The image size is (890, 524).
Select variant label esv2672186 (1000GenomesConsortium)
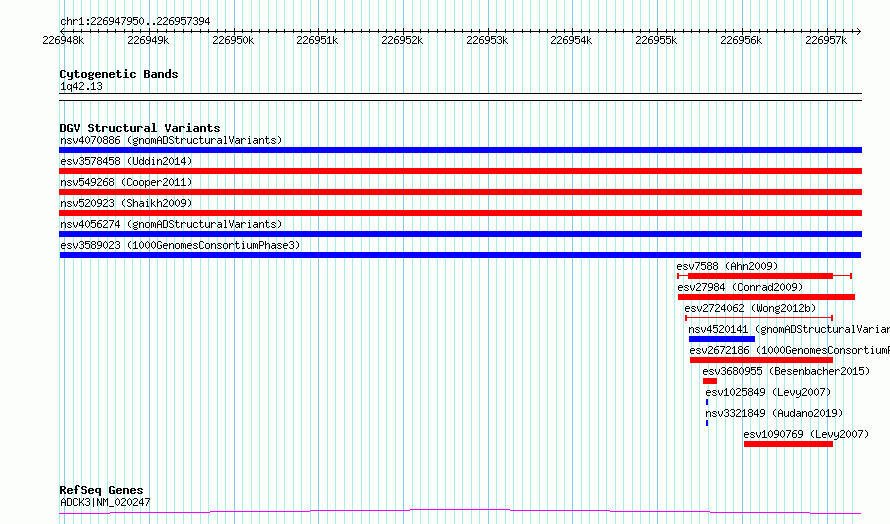pos(790,350)
